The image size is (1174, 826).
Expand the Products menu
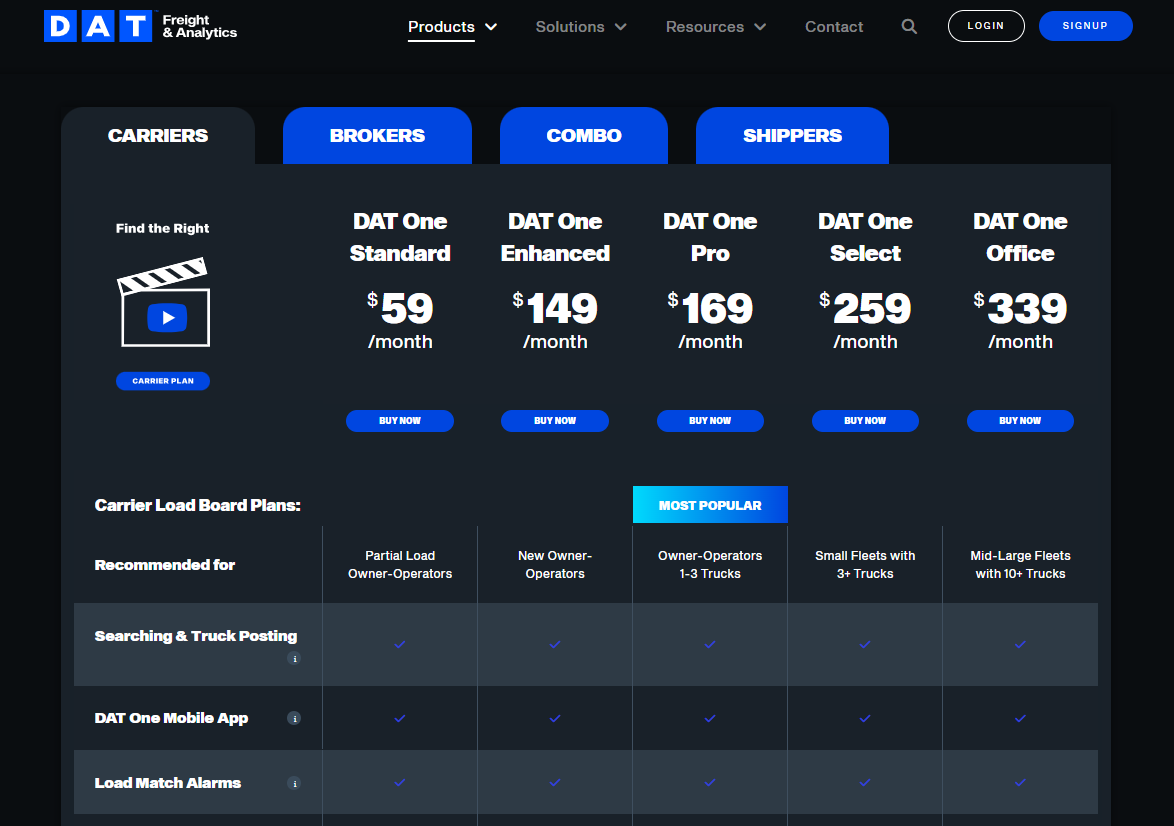[452, 27]
